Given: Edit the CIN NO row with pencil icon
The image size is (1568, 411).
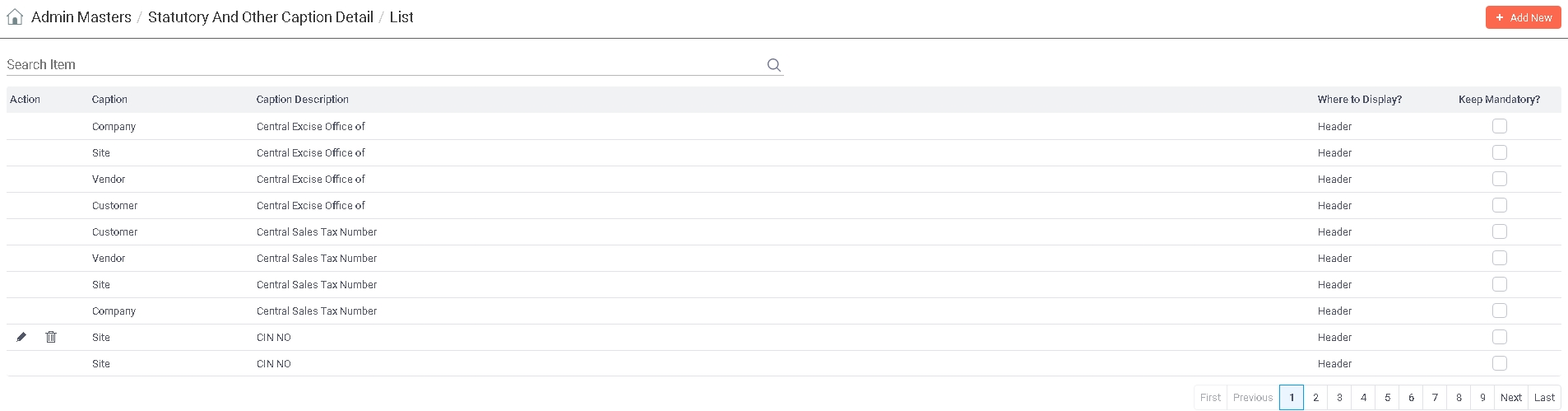Looking at the screenshot, I should 21,337.
